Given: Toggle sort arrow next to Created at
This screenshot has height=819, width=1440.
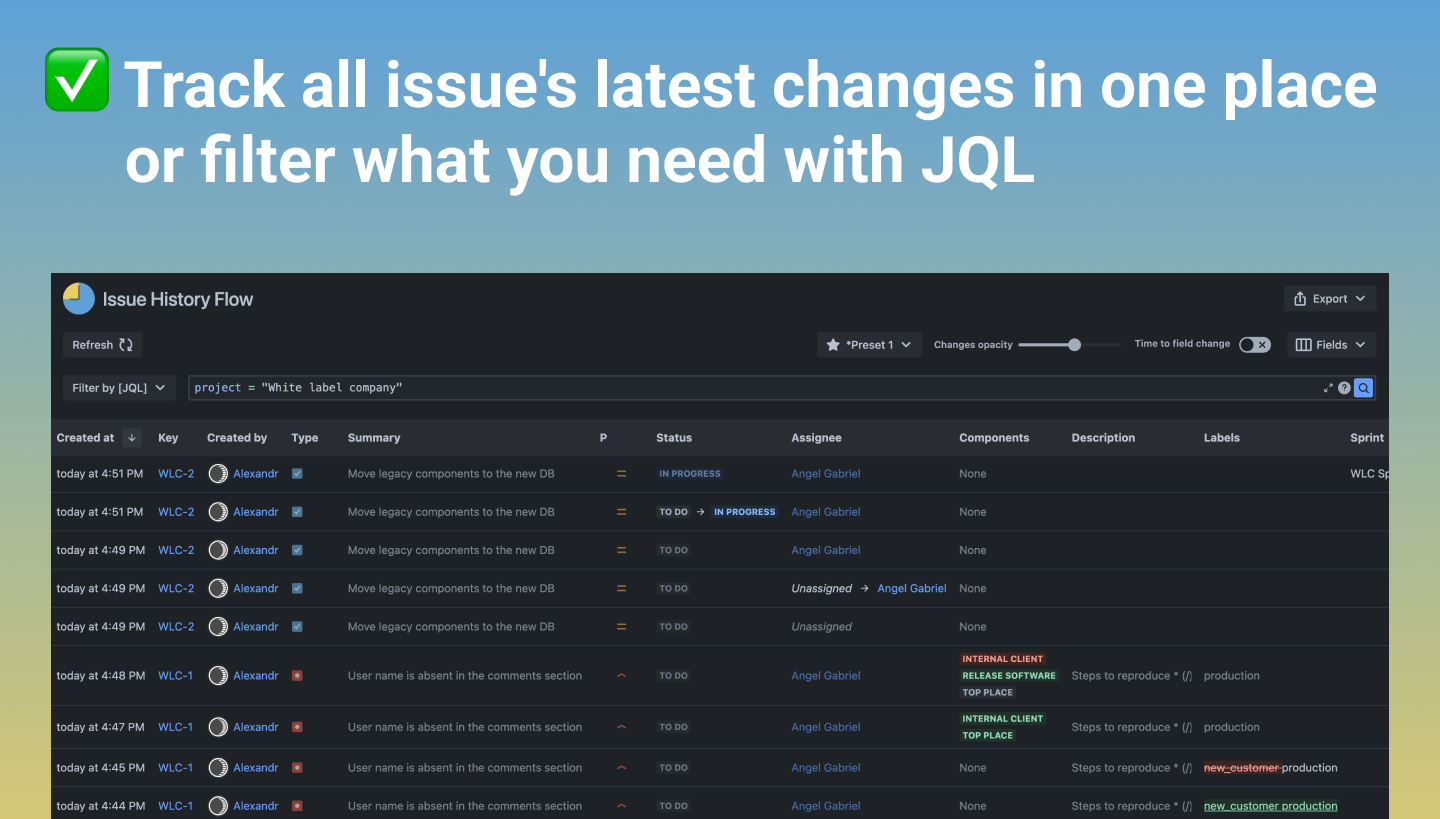Looking at the screenshot, I should [x=131, y=438].
